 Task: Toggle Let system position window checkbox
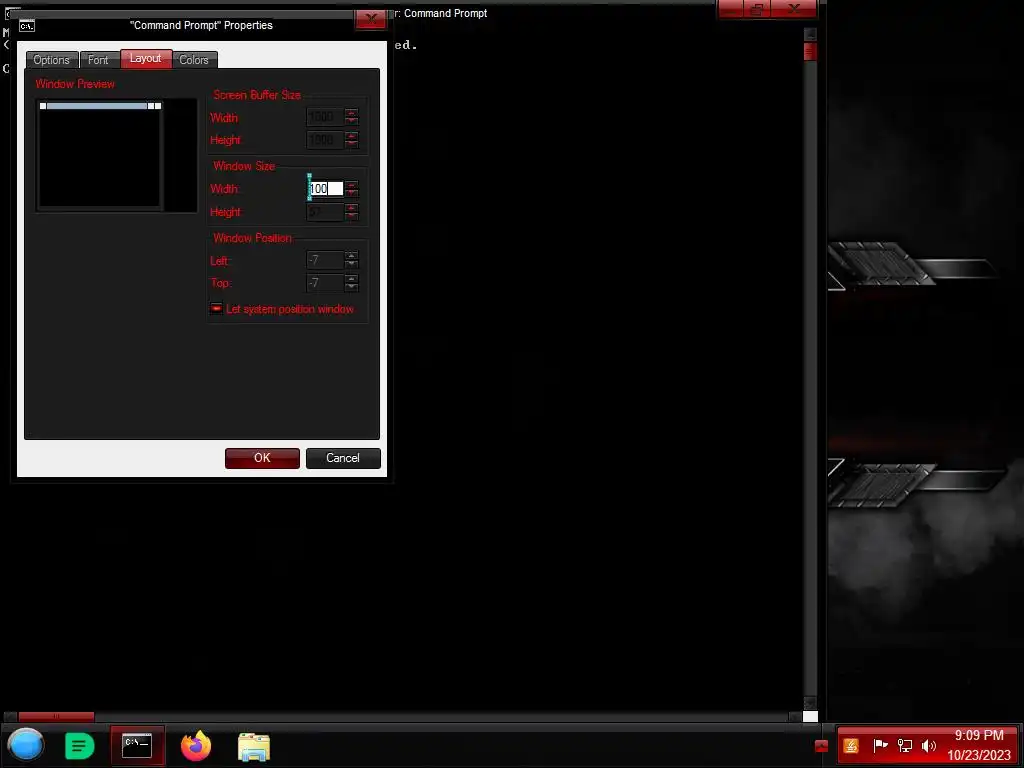(x=216, y=308)
